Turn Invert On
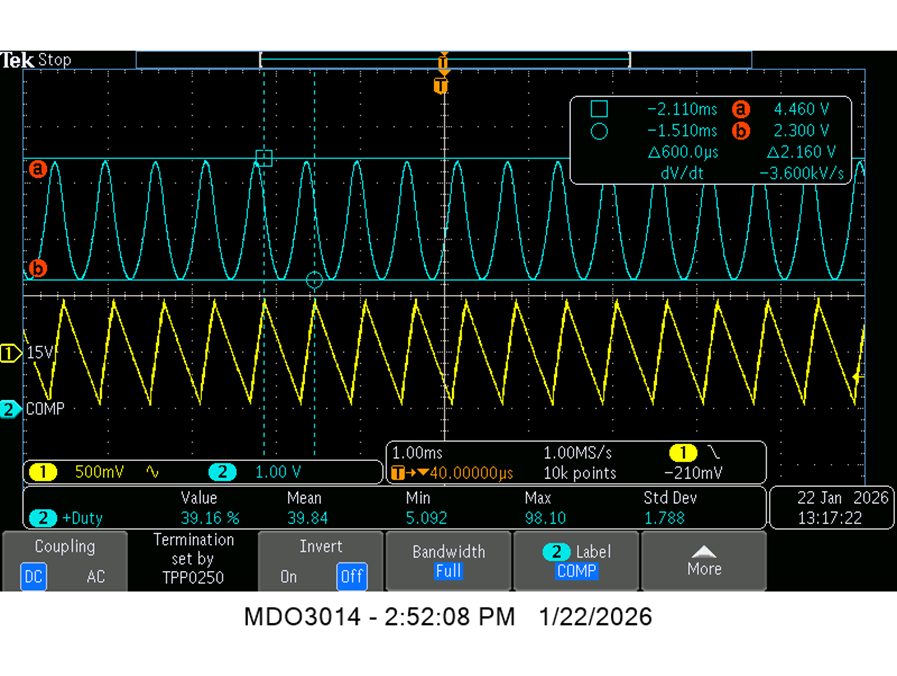This screenshot has width=897, height=676. (x=288, y=576)
